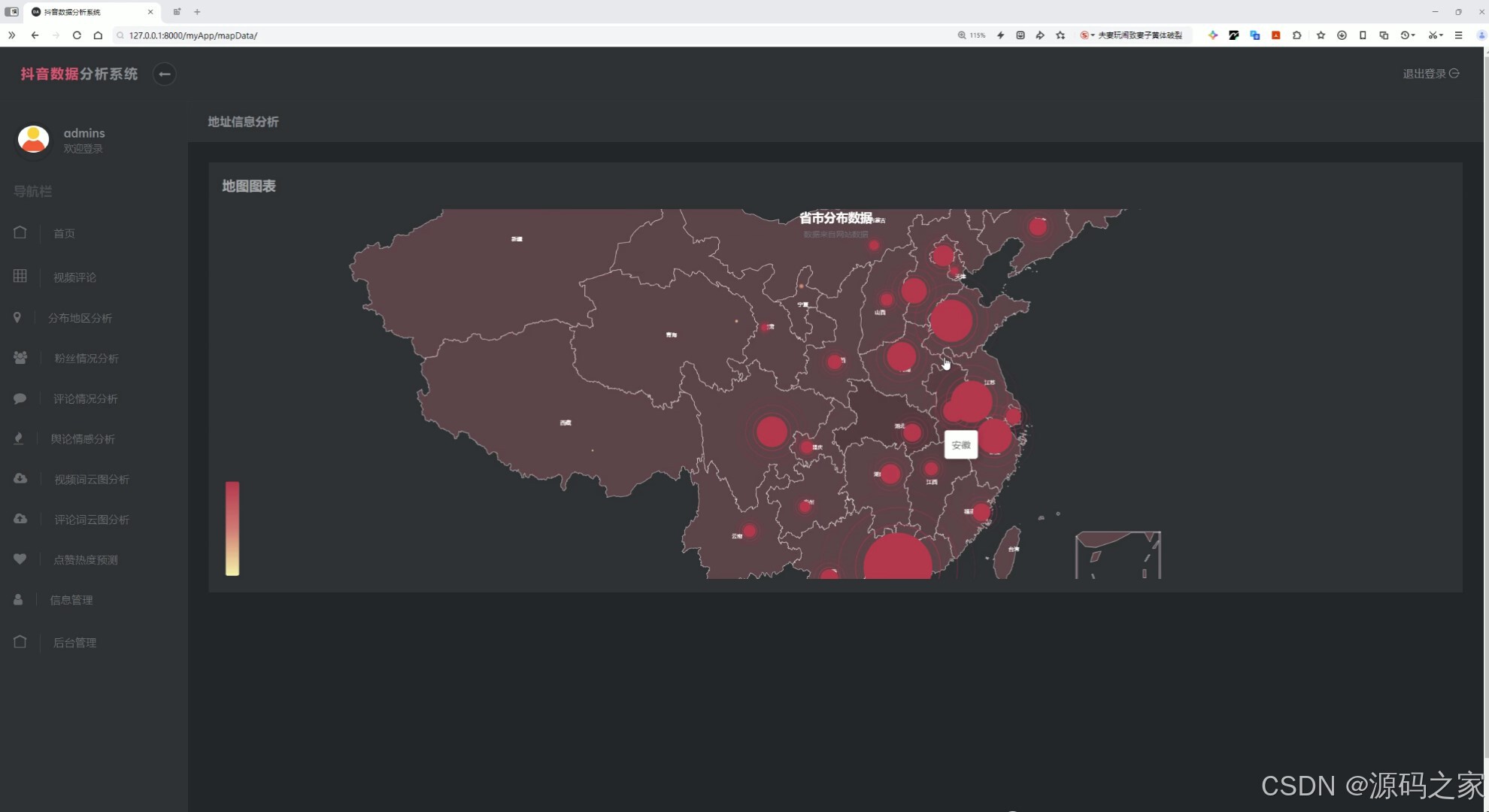Collapse sidebar with the arrow toggle

click(x=164, y=74)
